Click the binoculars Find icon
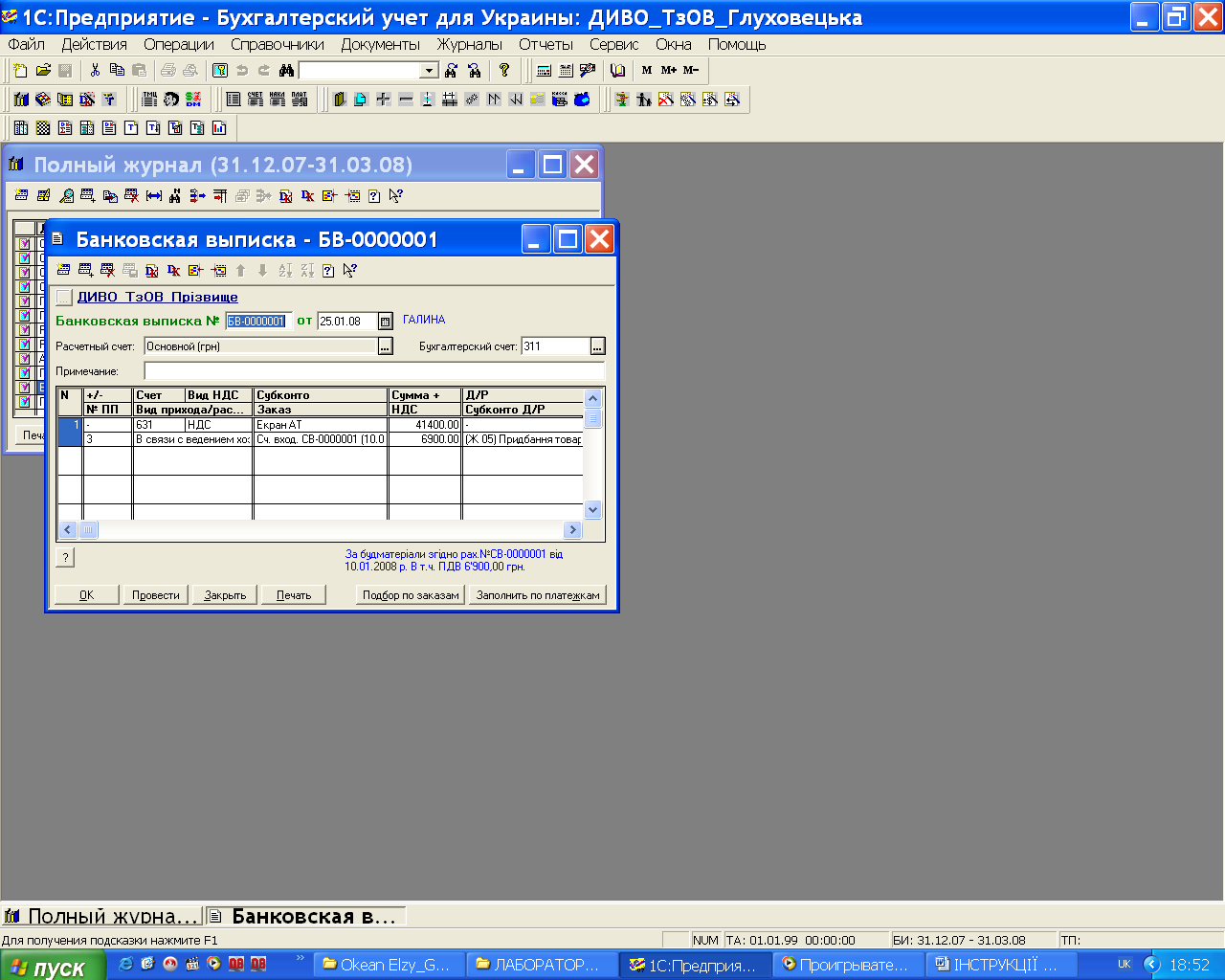 [285, 70]
